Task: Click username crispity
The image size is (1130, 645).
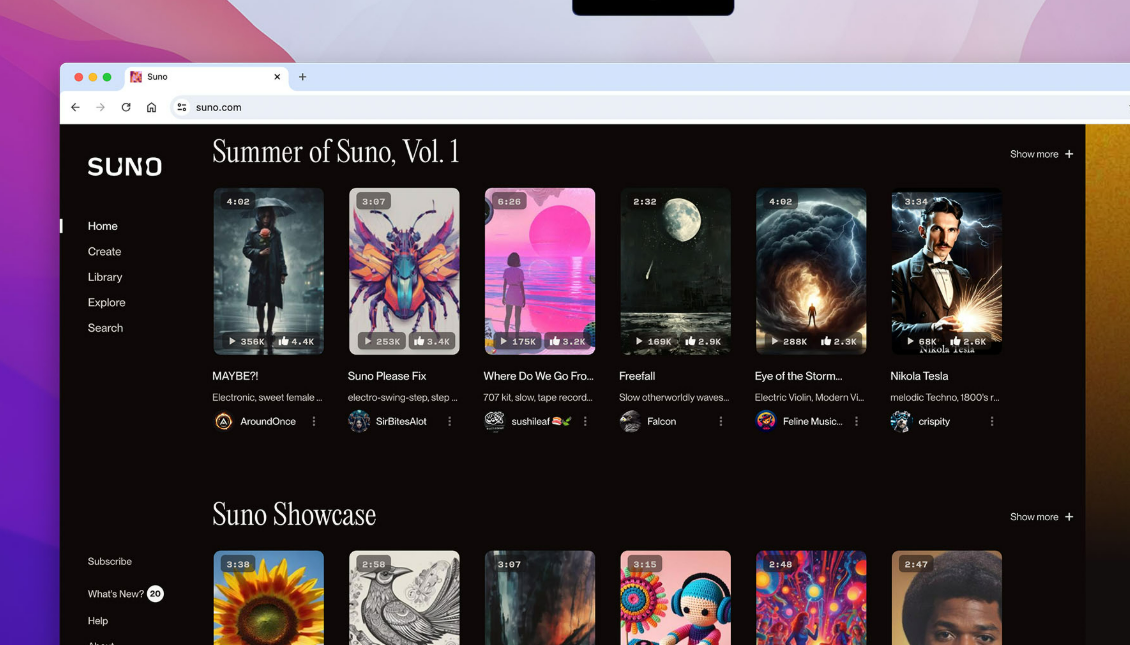Action: [x=934, y=422]
